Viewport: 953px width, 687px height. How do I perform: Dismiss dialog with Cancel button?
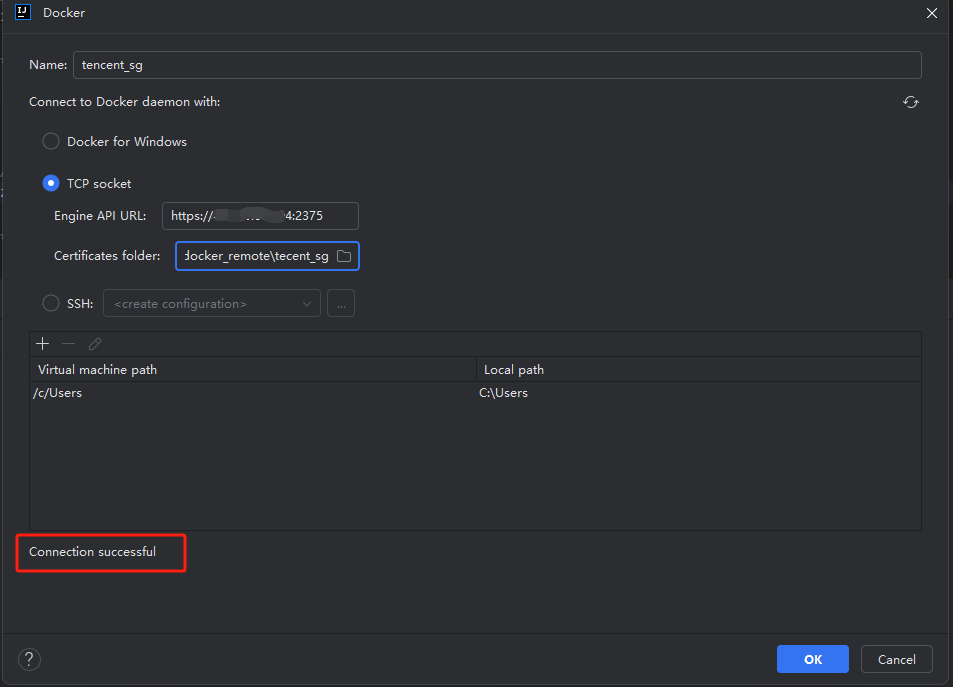point(896,659)
